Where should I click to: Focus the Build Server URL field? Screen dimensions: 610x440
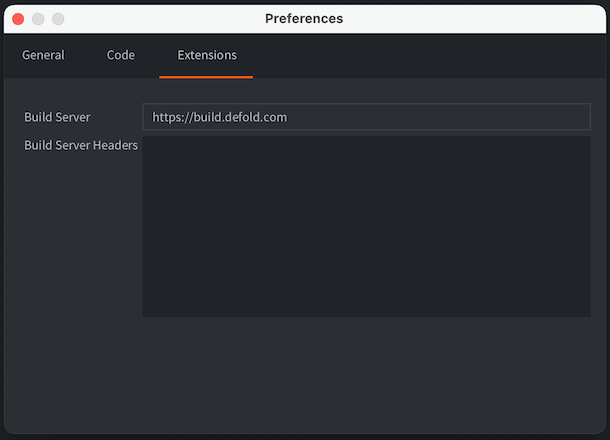pyautogui.click(x=366, y=117)
